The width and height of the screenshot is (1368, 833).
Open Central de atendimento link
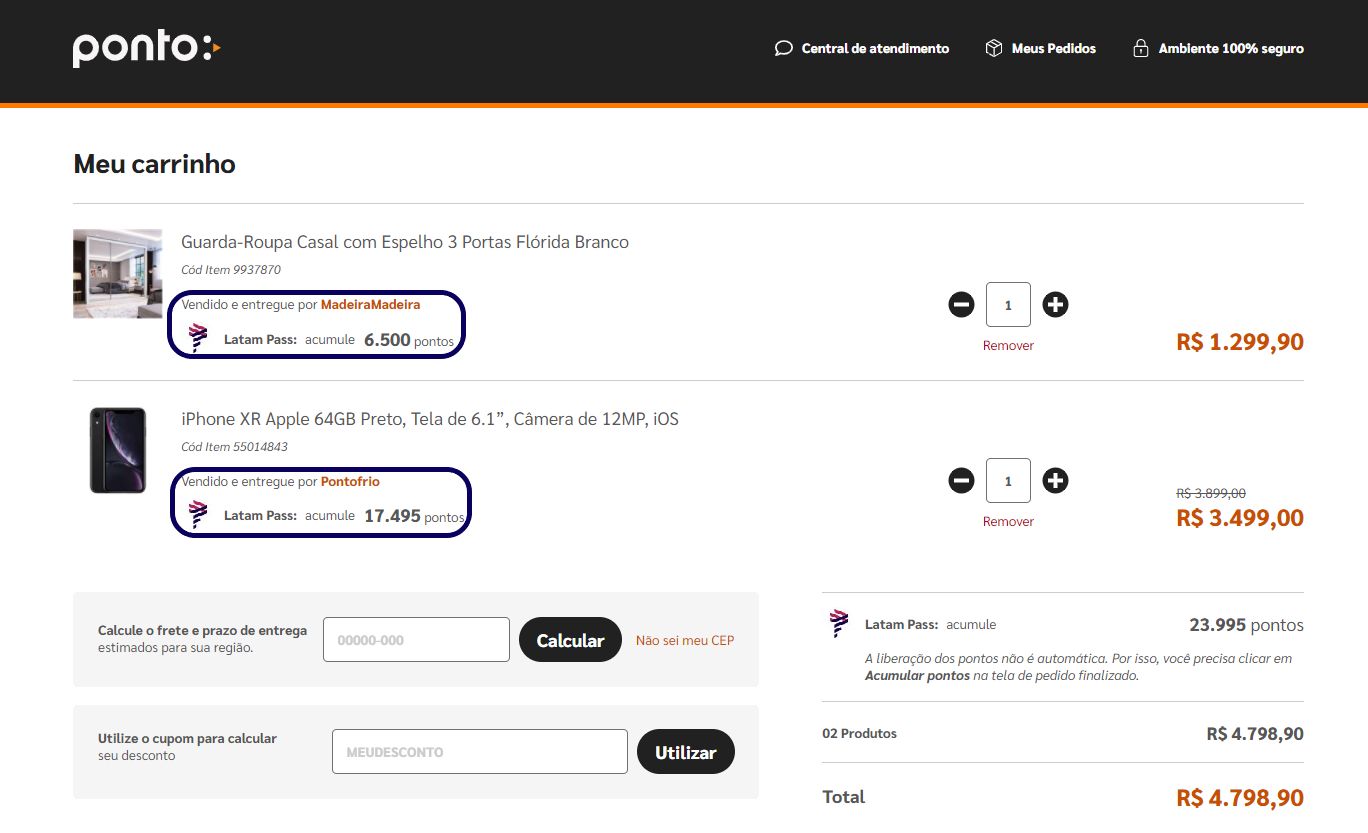click(875, 48)
